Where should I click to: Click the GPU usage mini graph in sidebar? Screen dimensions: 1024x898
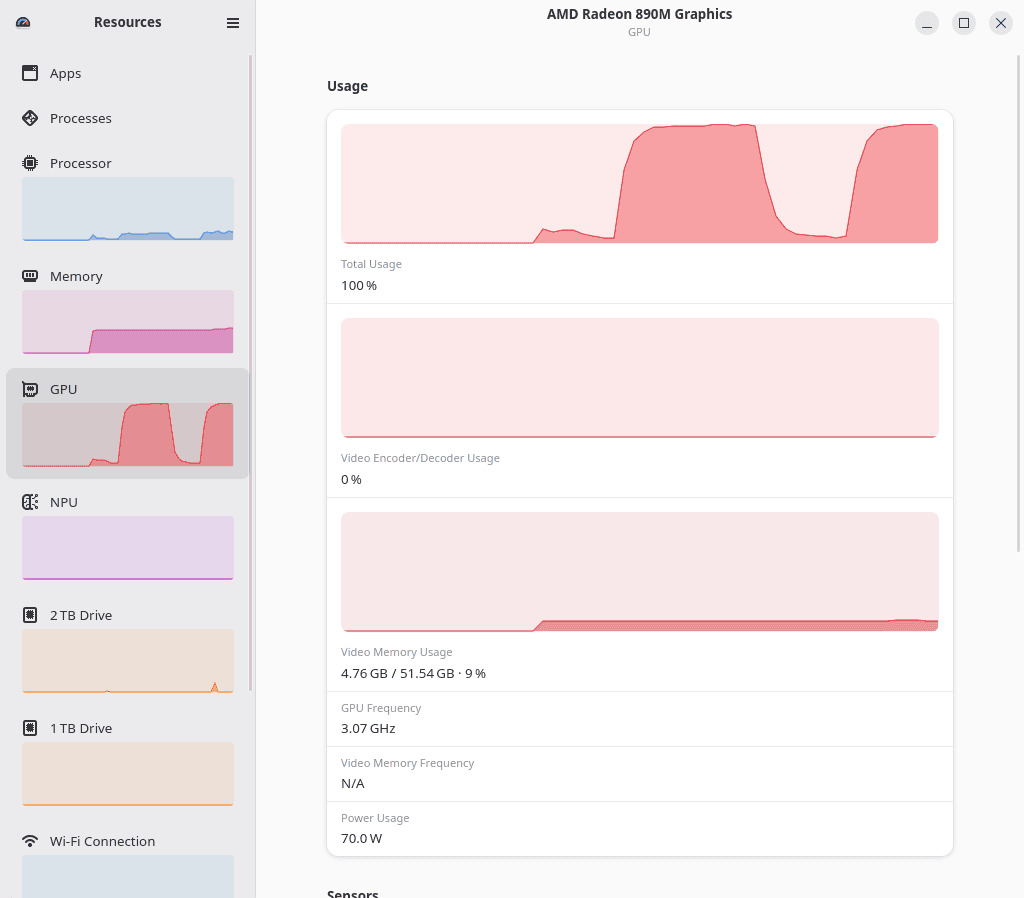[128, 435]
